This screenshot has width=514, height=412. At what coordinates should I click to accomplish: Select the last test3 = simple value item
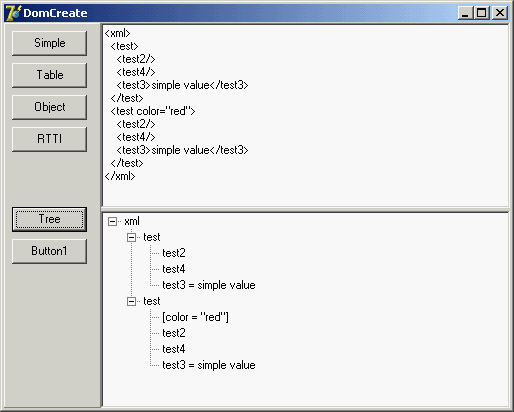pos(209,365)
